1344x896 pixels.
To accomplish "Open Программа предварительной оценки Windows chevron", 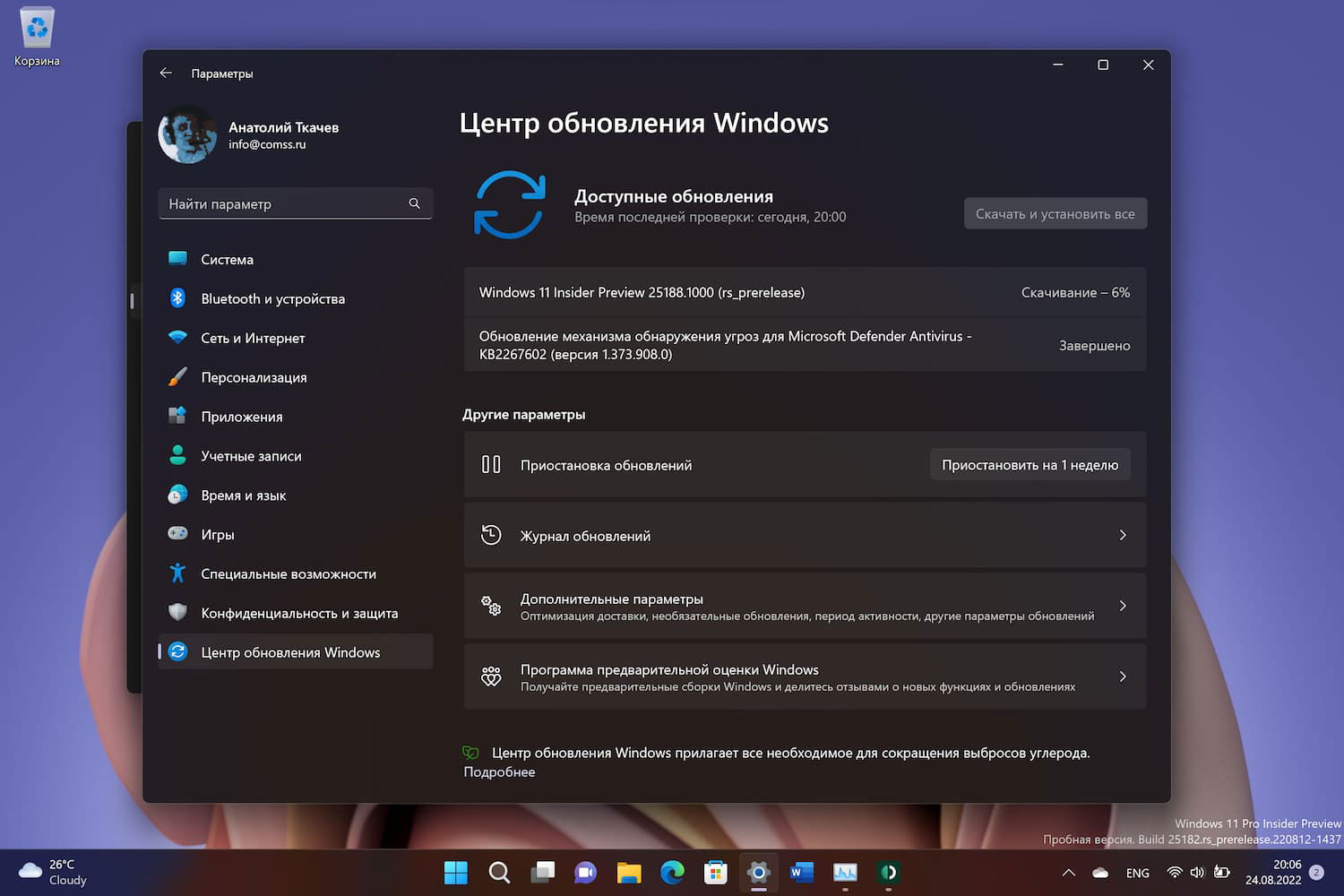I will click(x=1123, y=676).
